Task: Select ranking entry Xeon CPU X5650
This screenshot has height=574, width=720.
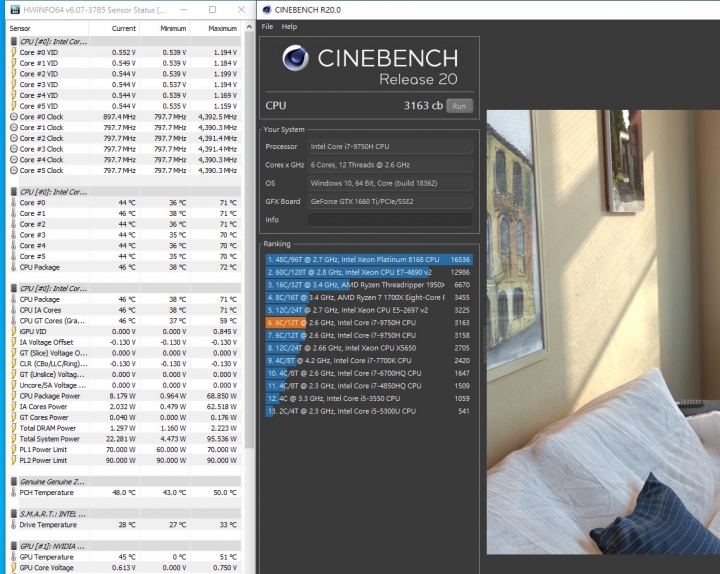Action: pos(369,348)
